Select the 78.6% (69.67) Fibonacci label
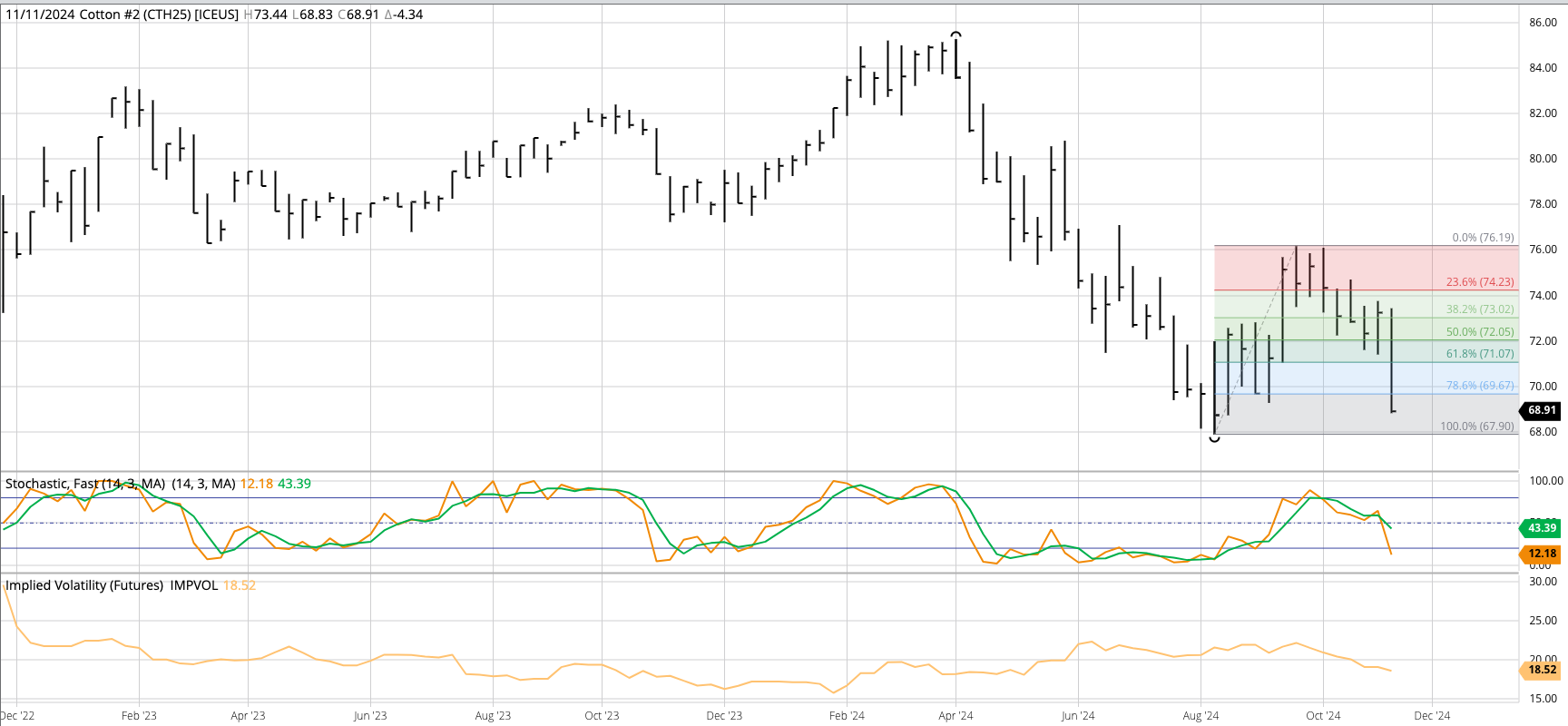The image size is (1568, 726). coord(1479,386)
